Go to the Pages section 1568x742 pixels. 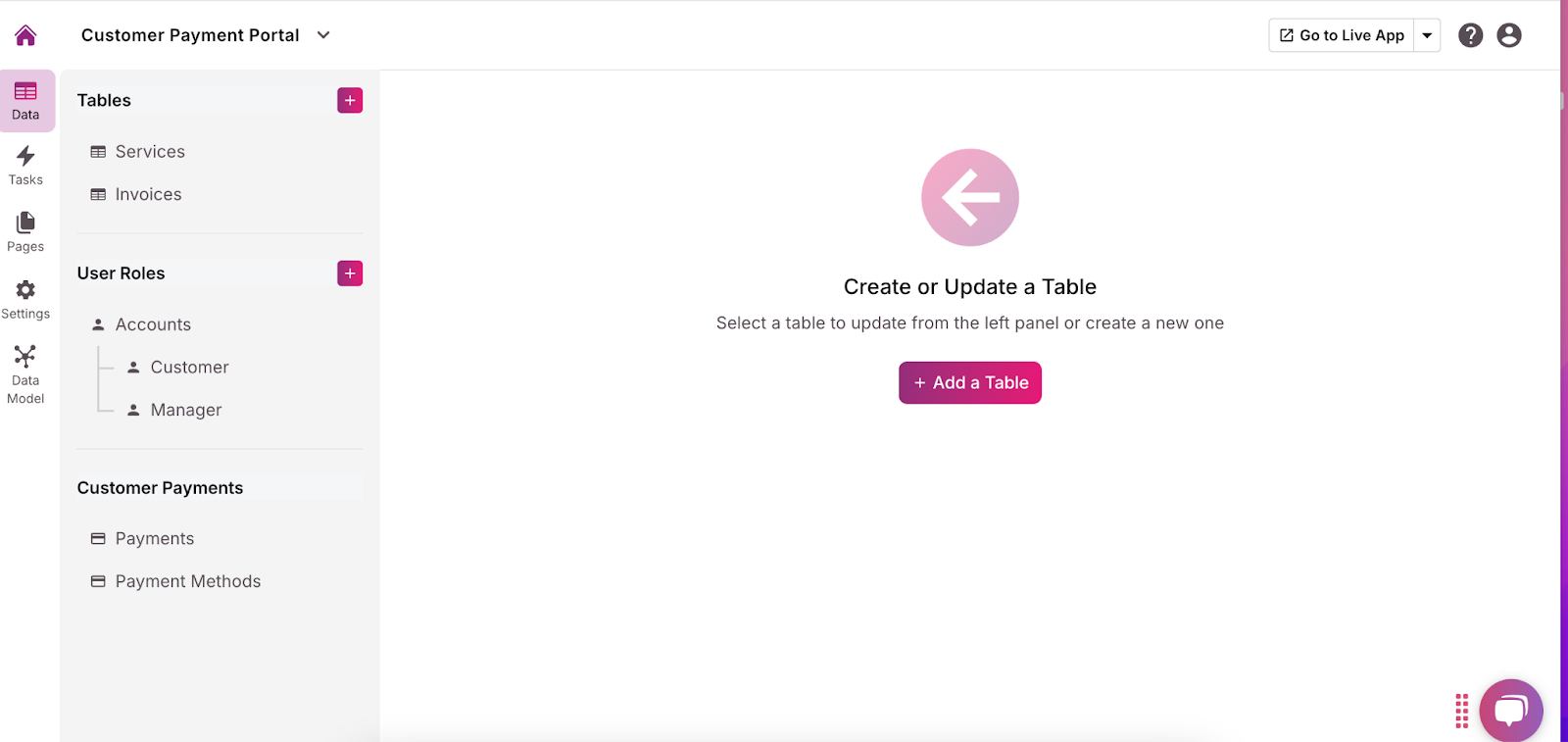click(25, 232)
